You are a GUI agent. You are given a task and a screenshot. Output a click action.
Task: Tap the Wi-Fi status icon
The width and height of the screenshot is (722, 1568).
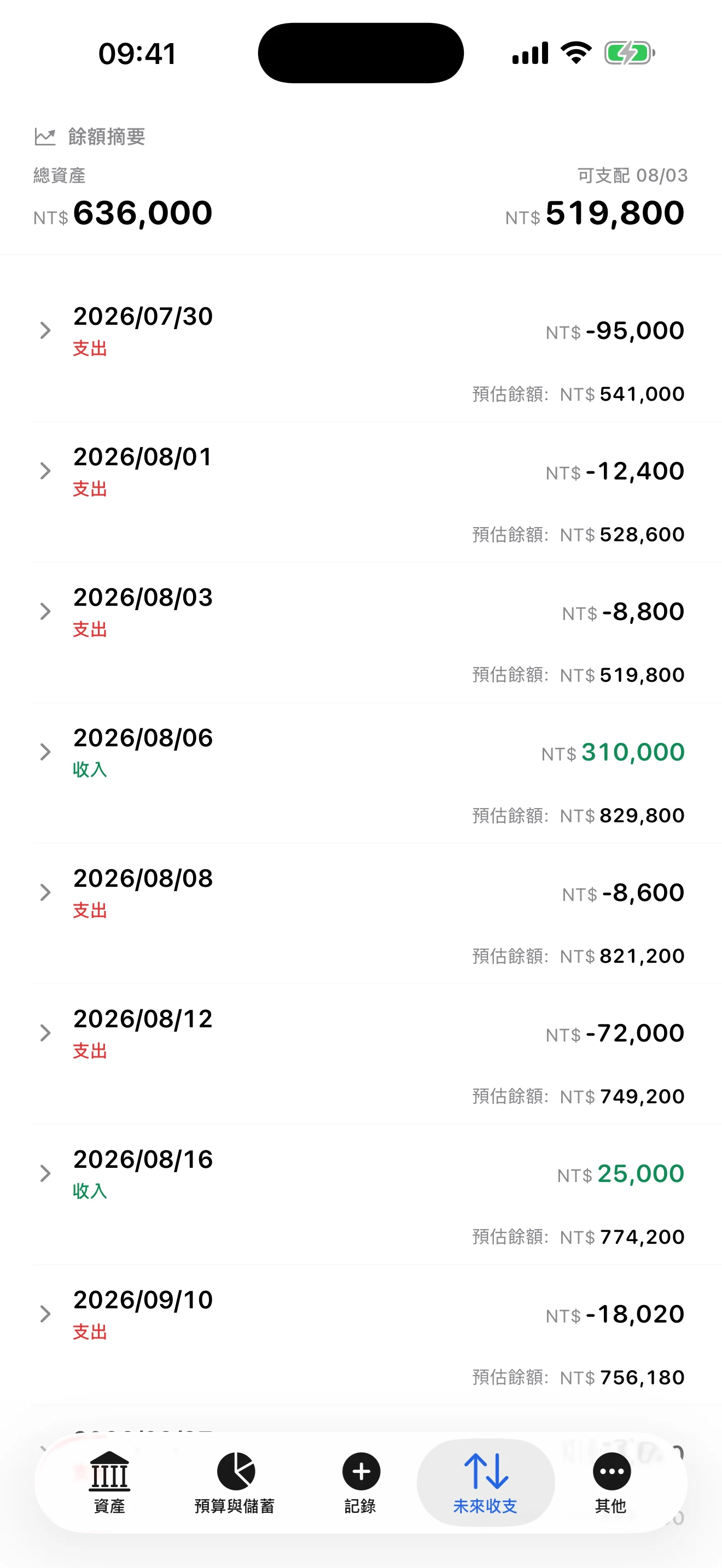click(x=576, y=53)
